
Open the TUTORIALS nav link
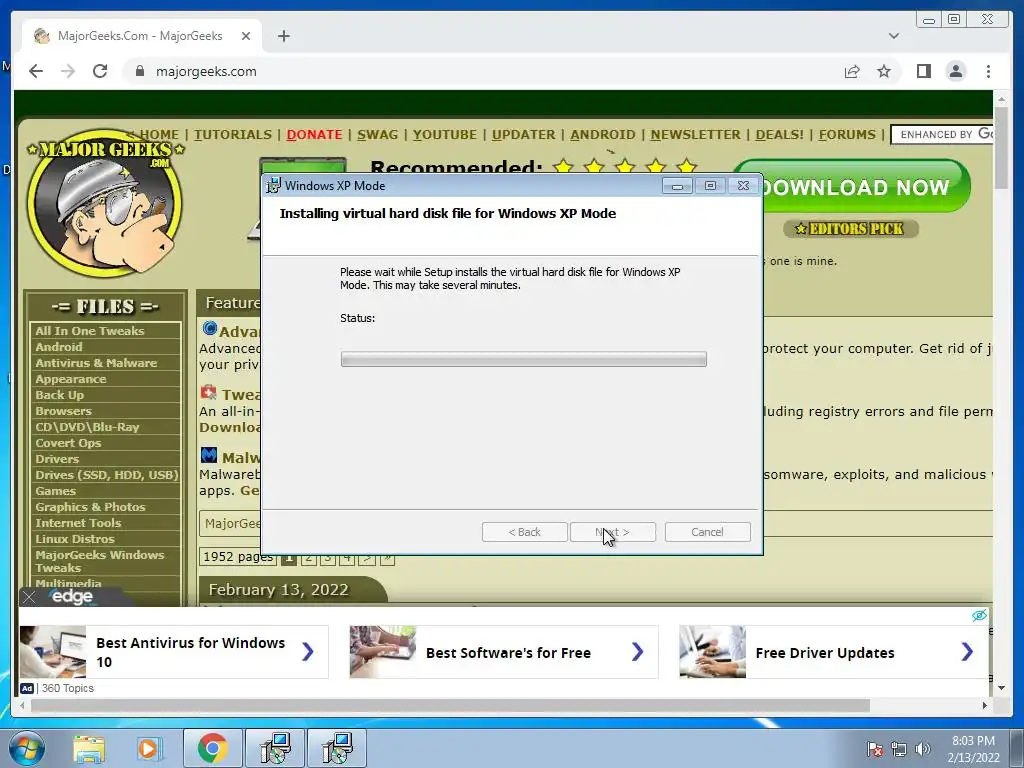coord(232,135)
